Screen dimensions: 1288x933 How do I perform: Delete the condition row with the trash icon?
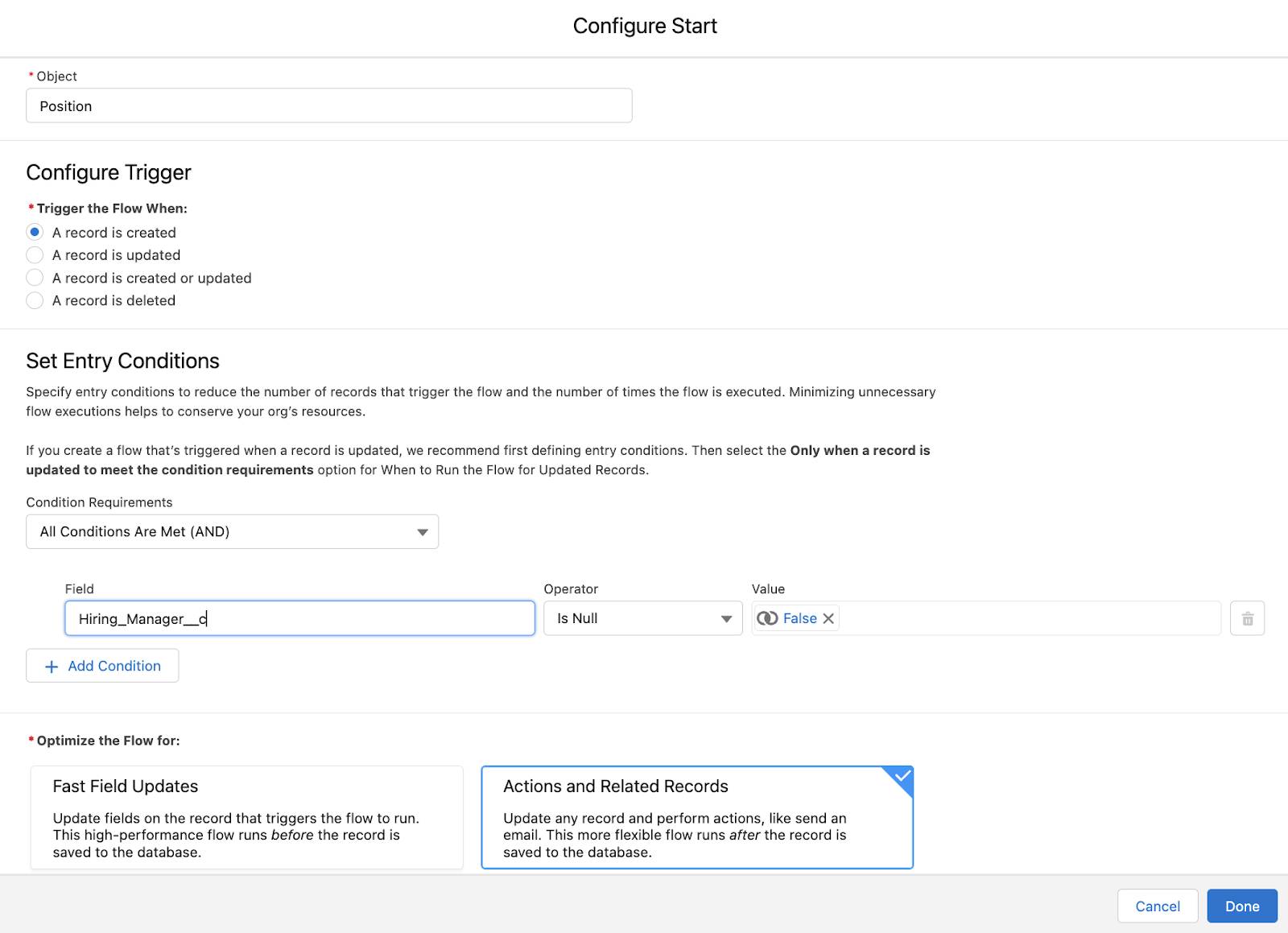(1249, 618)
